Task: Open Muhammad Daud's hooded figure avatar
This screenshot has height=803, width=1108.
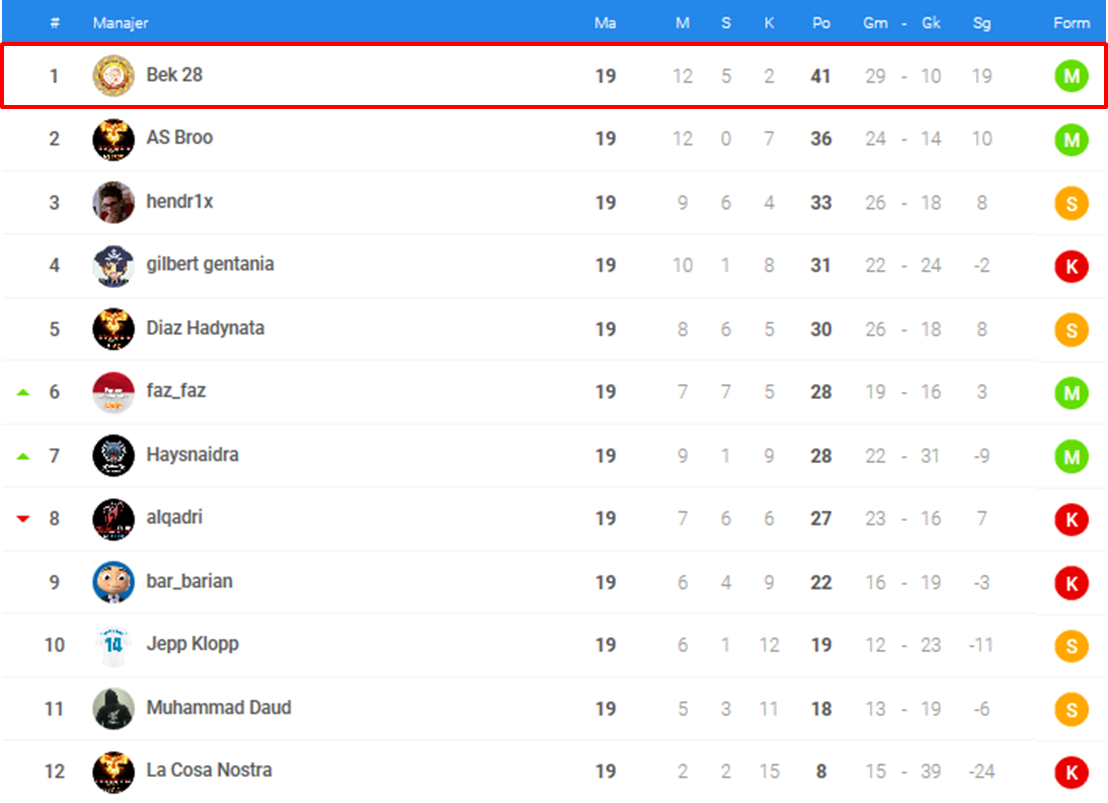Action: [x=113, y=708]
